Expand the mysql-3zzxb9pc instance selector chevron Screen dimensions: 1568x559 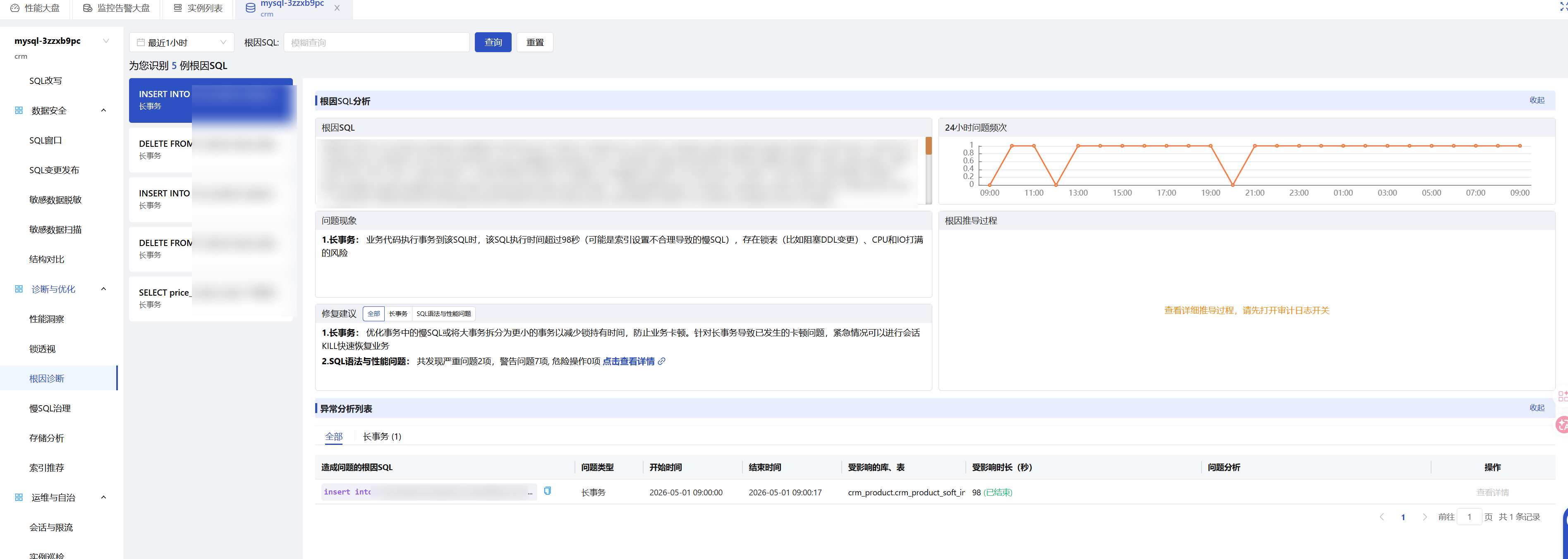tap(106, 41)
